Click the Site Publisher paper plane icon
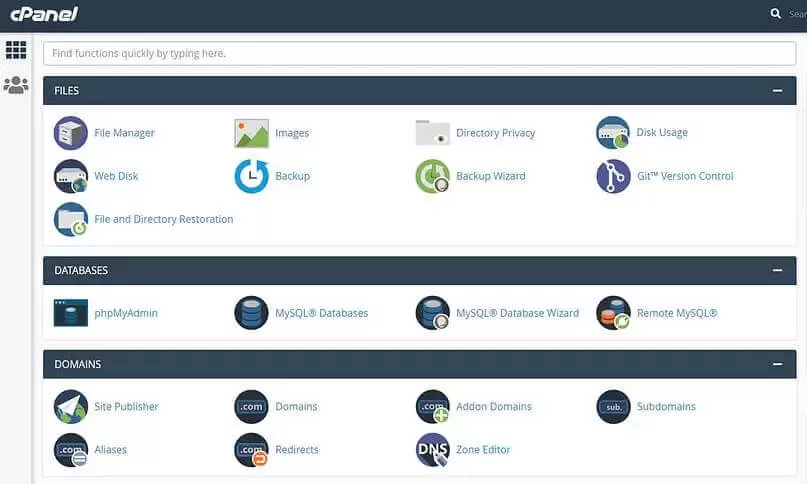This screenshot has height=484, width=807. click(x=71, y=406)
